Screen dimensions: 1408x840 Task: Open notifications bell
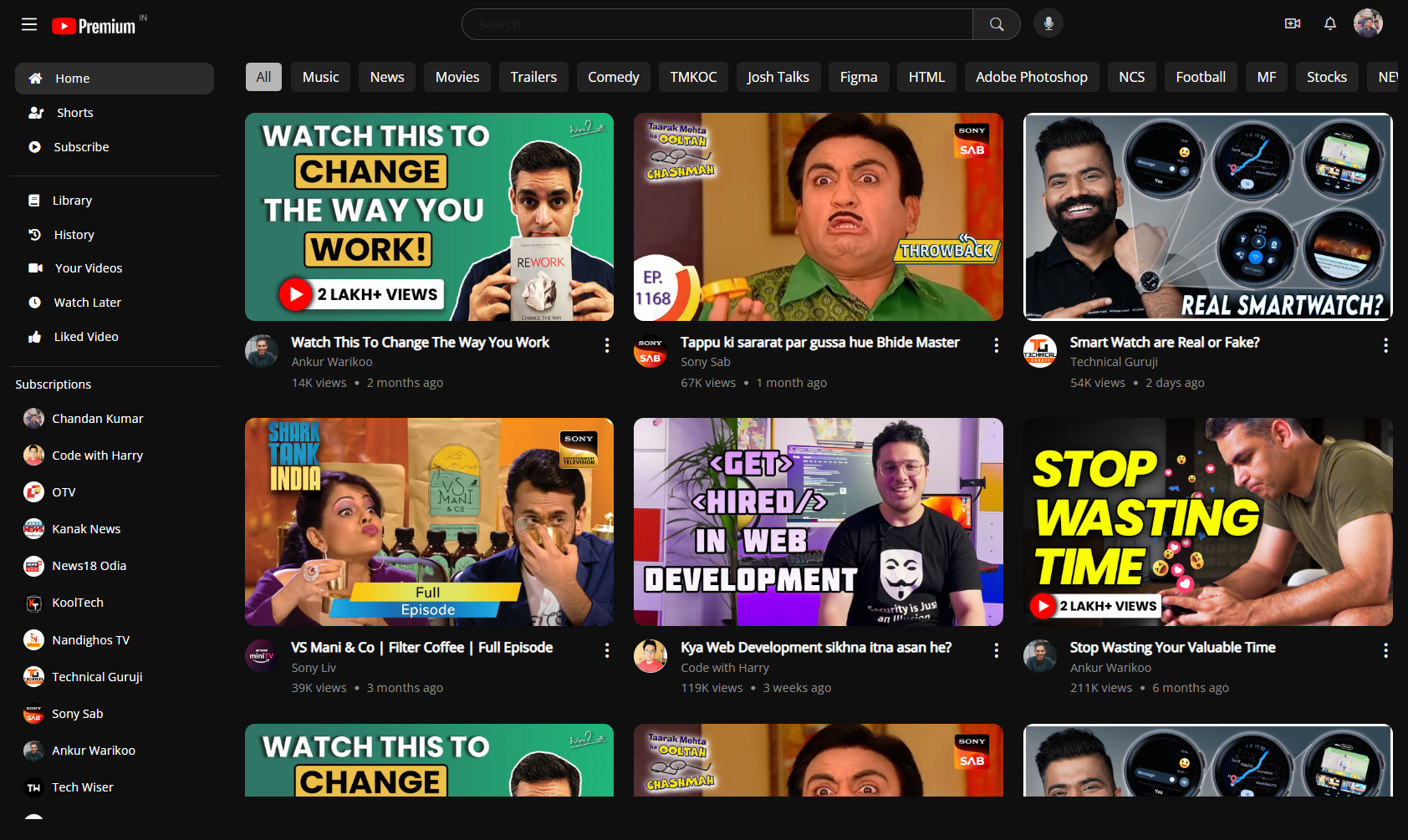(1330, 24)
